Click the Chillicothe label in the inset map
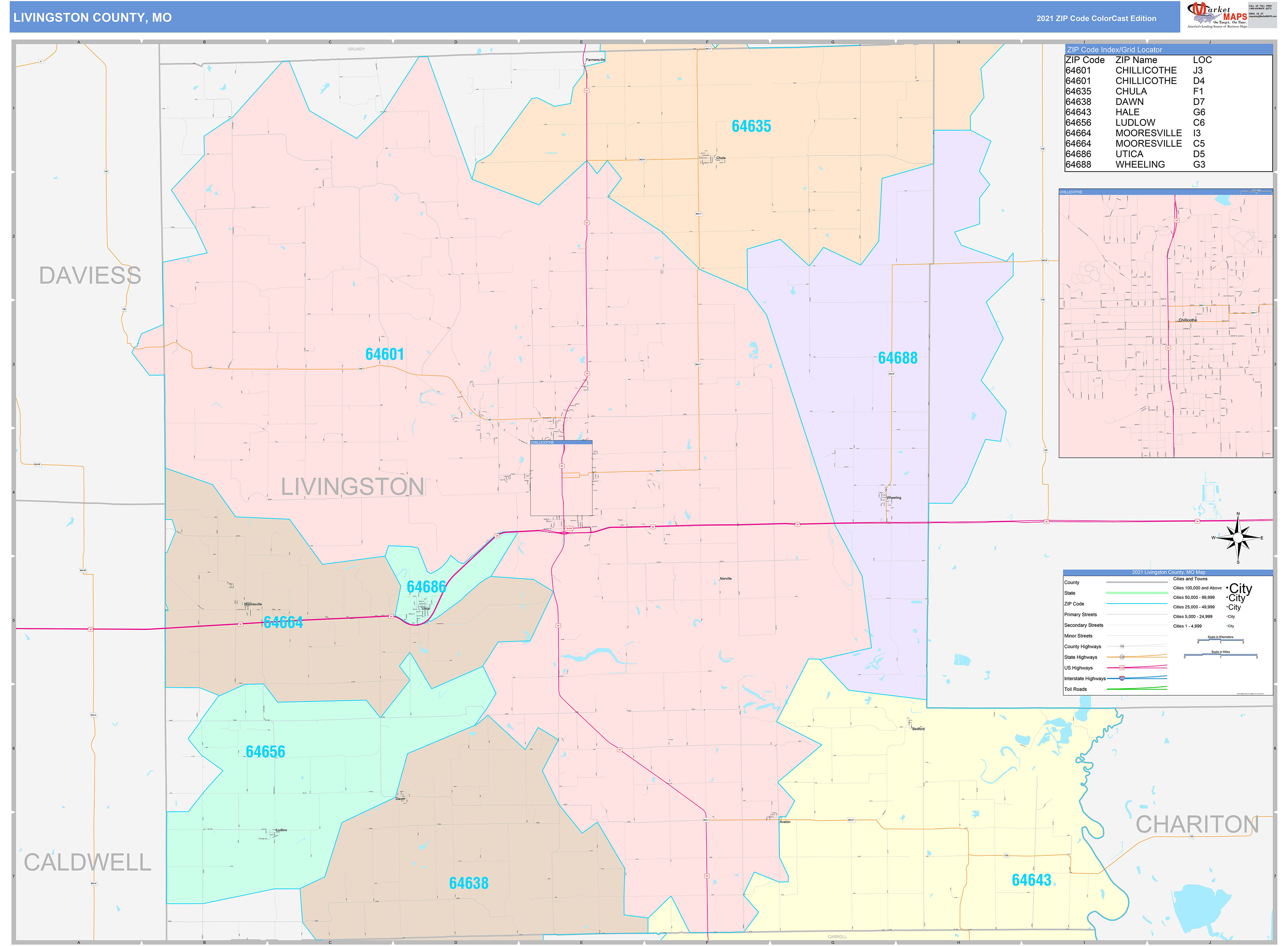 pos(1187,320)
